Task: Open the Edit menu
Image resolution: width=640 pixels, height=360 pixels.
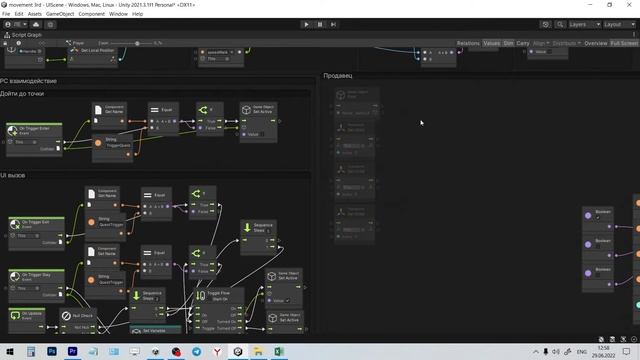Action: click(19, 14)
